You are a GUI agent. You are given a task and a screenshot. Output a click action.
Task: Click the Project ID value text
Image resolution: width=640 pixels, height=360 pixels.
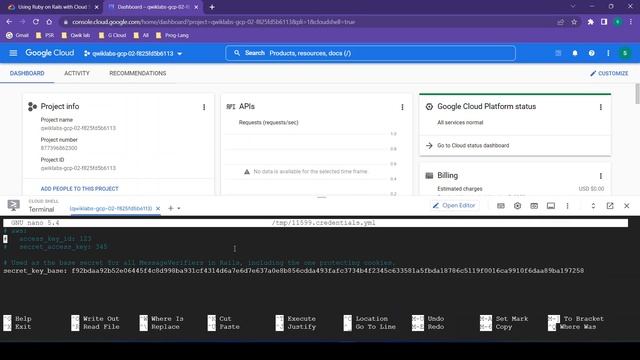(78, 168)
